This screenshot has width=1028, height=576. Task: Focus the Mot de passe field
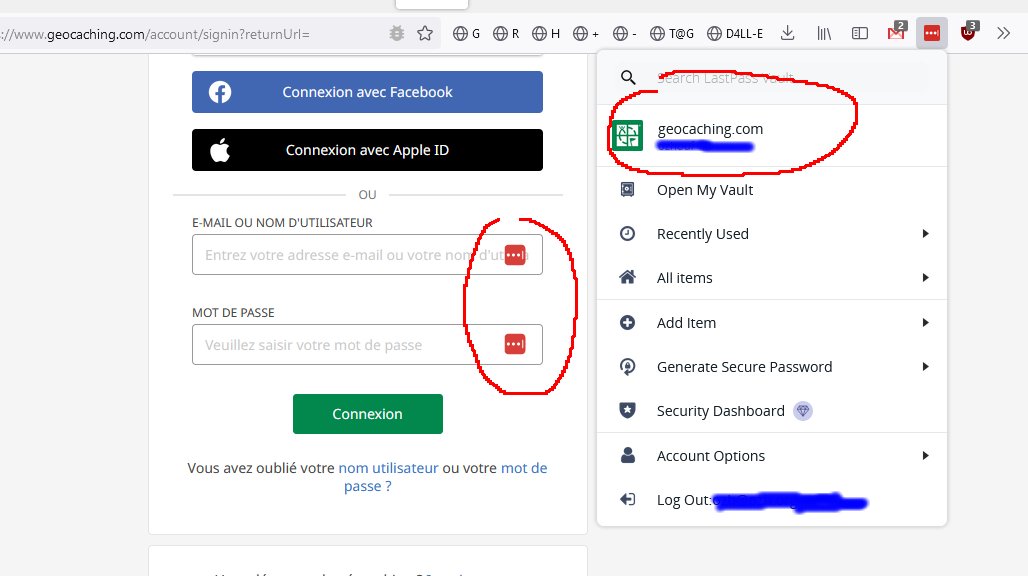coord(367,344)
